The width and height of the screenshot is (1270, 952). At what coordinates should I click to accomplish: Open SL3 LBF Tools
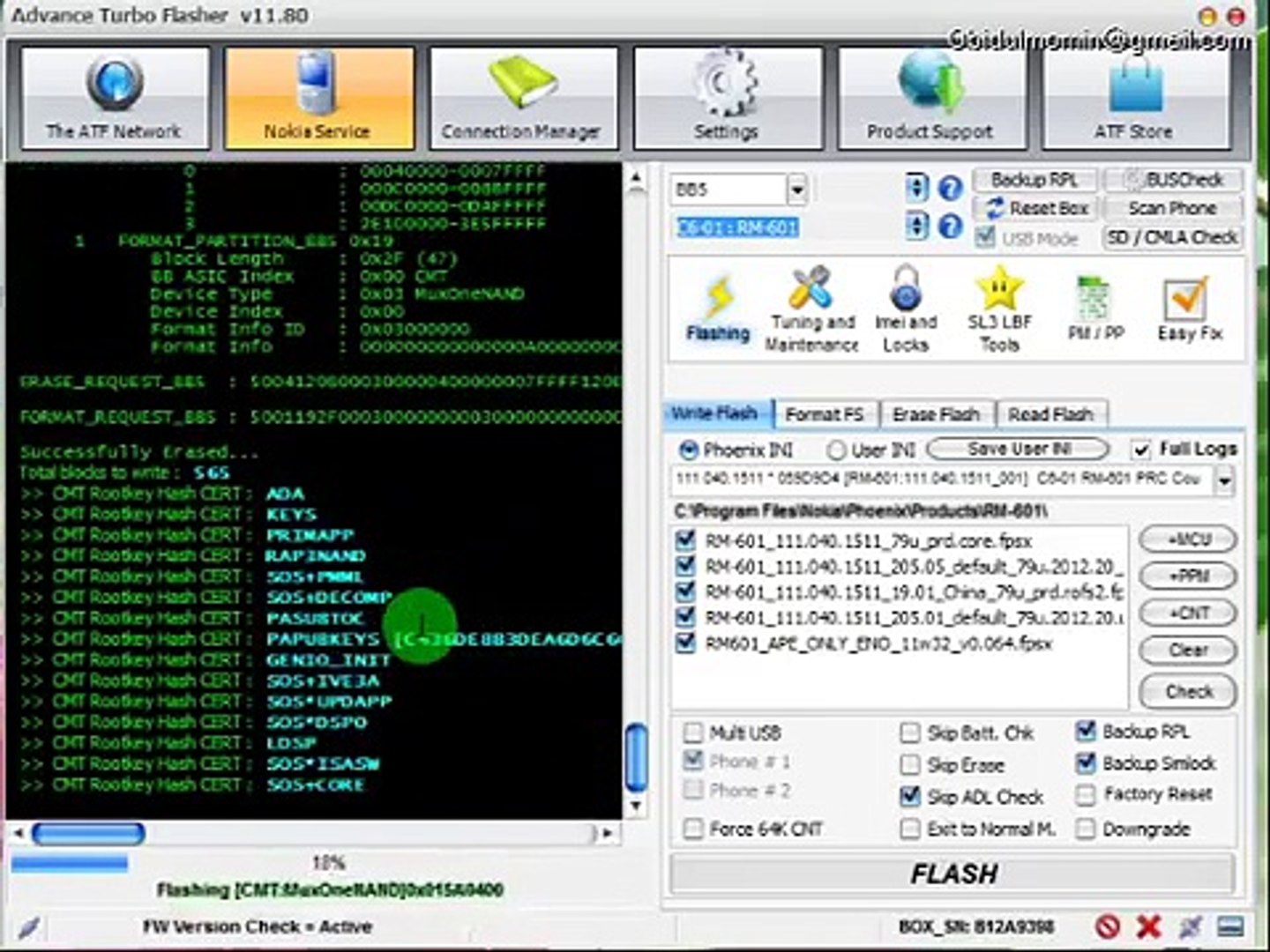click(x=999, y=309)
